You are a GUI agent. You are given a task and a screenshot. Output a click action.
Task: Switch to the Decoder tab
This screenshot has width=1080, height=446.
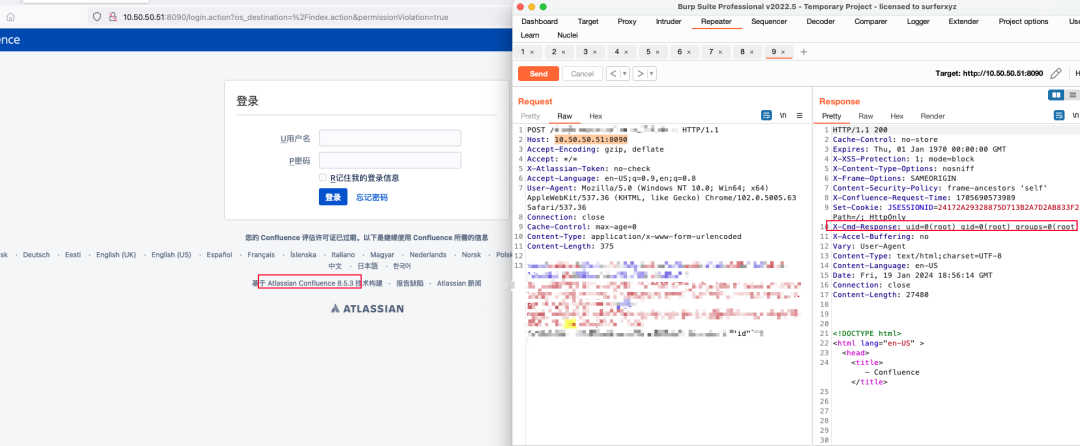pos(820,21)
